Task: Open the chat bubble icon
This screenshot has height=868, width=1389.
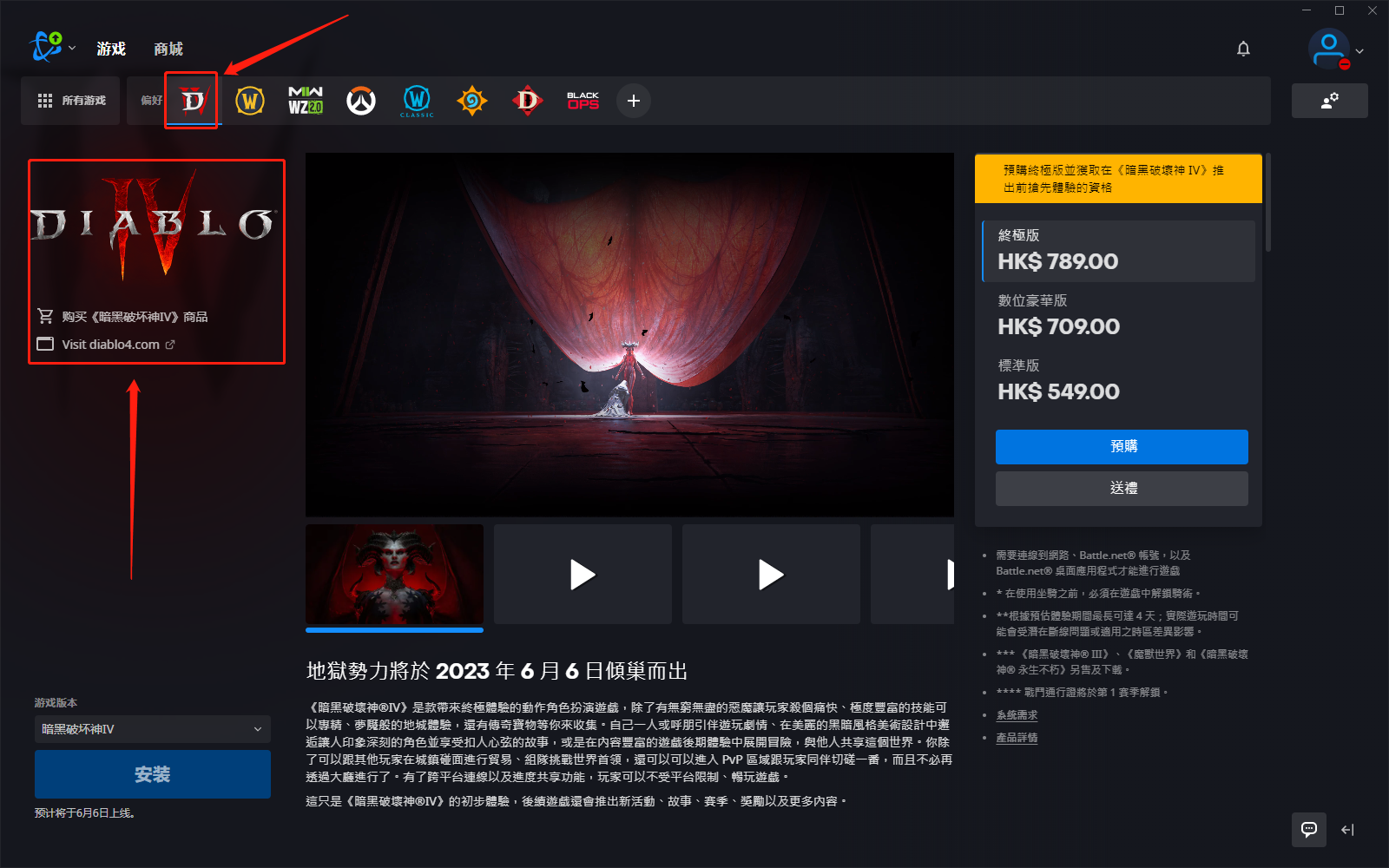Action: click(x=1309, y=829)
